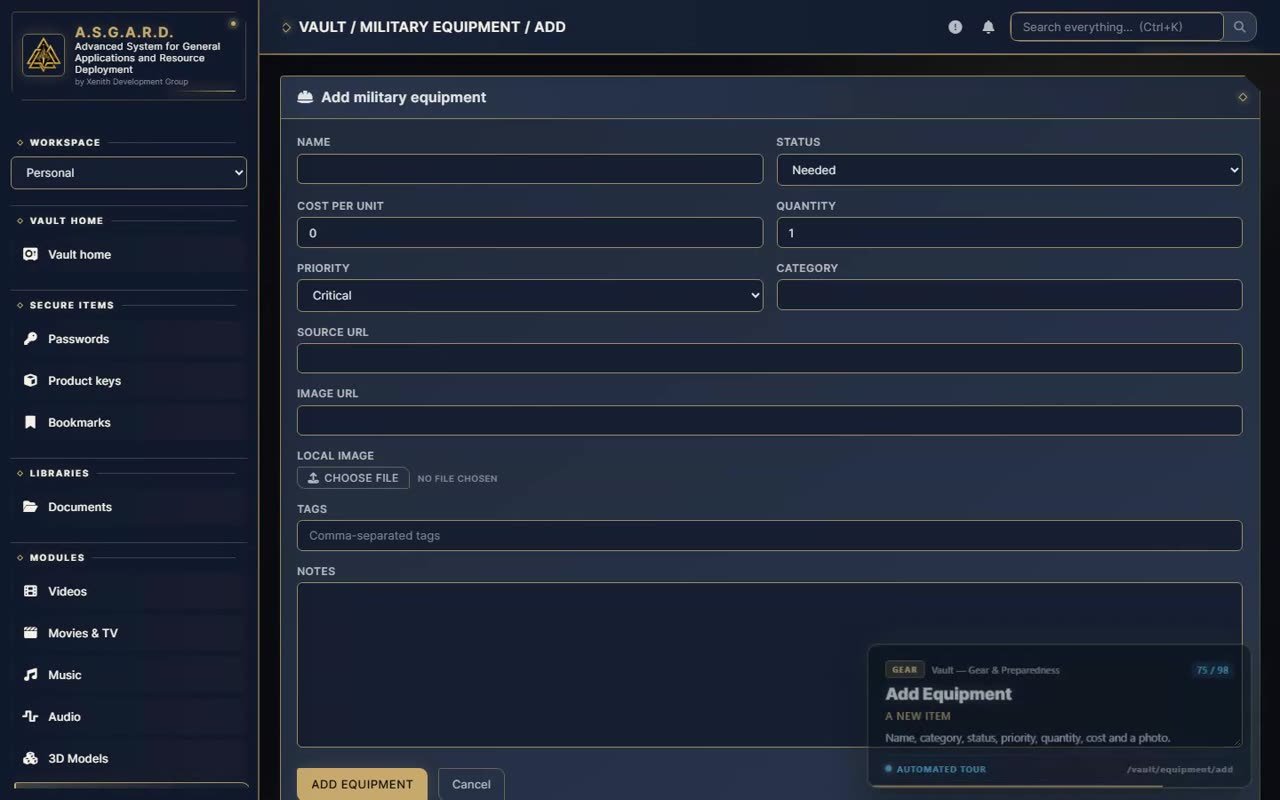The image size is (1280, 800).
Task: Open Vault home via its safe icon
Action: coord(30,254)
